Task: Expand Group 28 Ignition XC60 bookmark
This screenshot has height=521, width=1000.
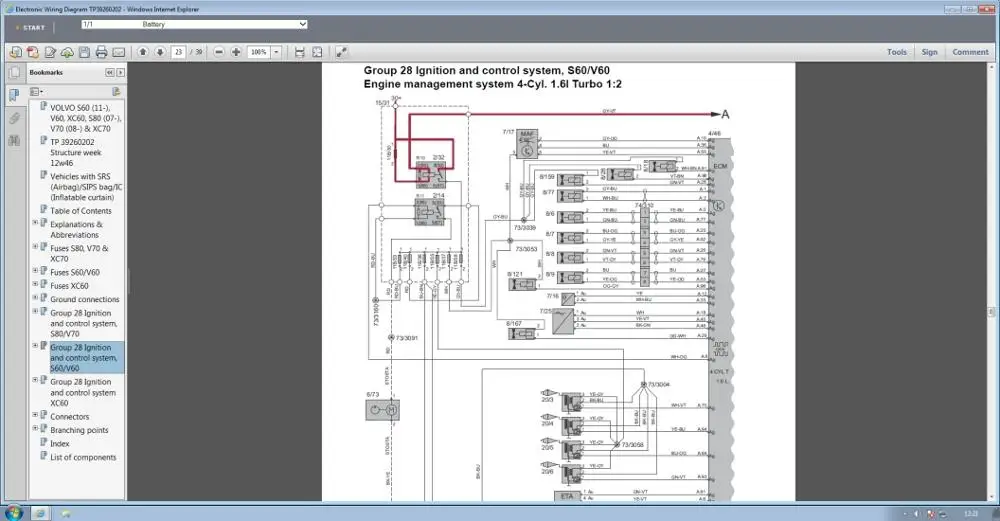Action: pyautogui.click(x=35, y=380)
